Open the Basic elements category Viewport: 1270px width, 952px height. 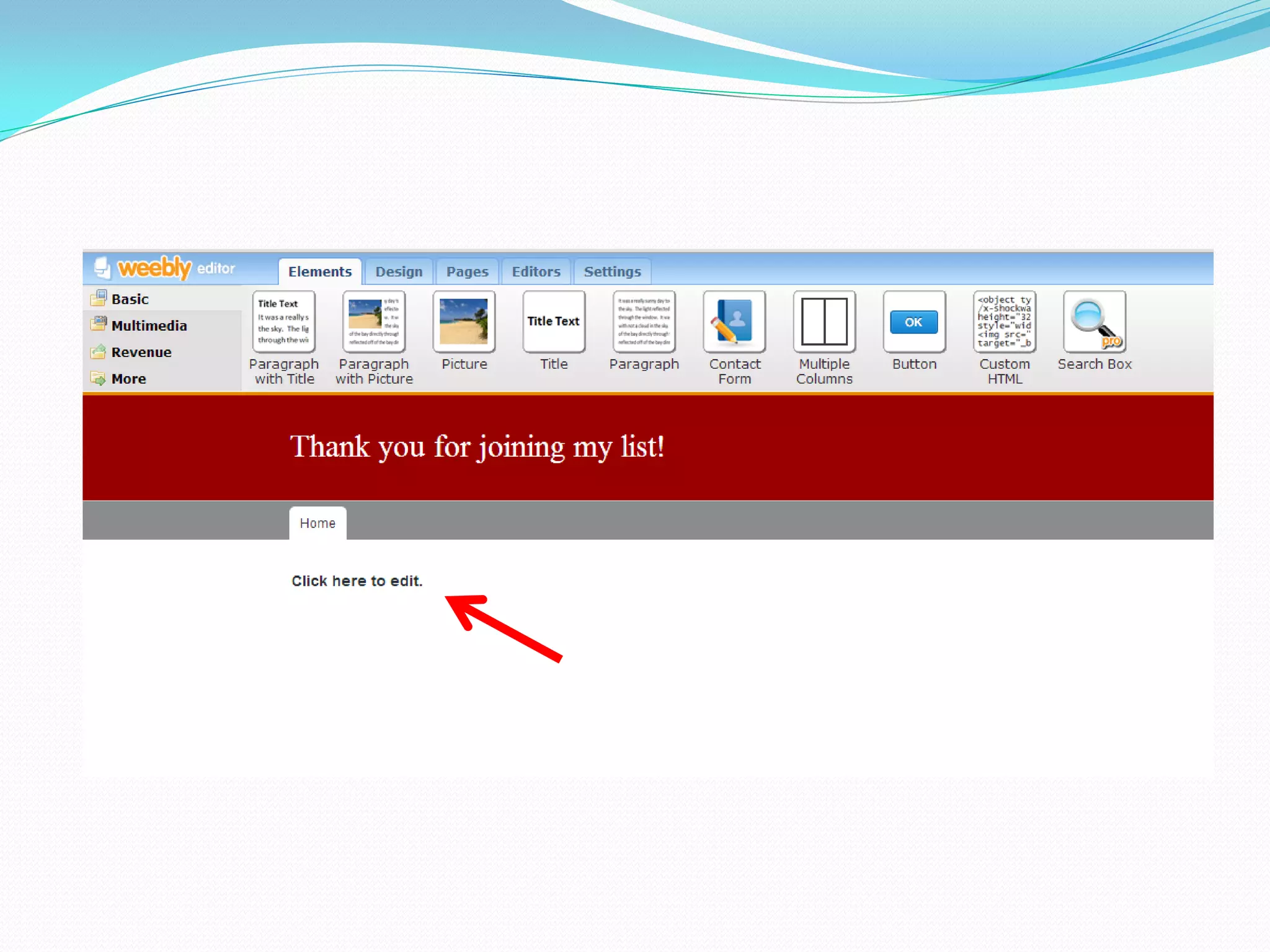130,299
